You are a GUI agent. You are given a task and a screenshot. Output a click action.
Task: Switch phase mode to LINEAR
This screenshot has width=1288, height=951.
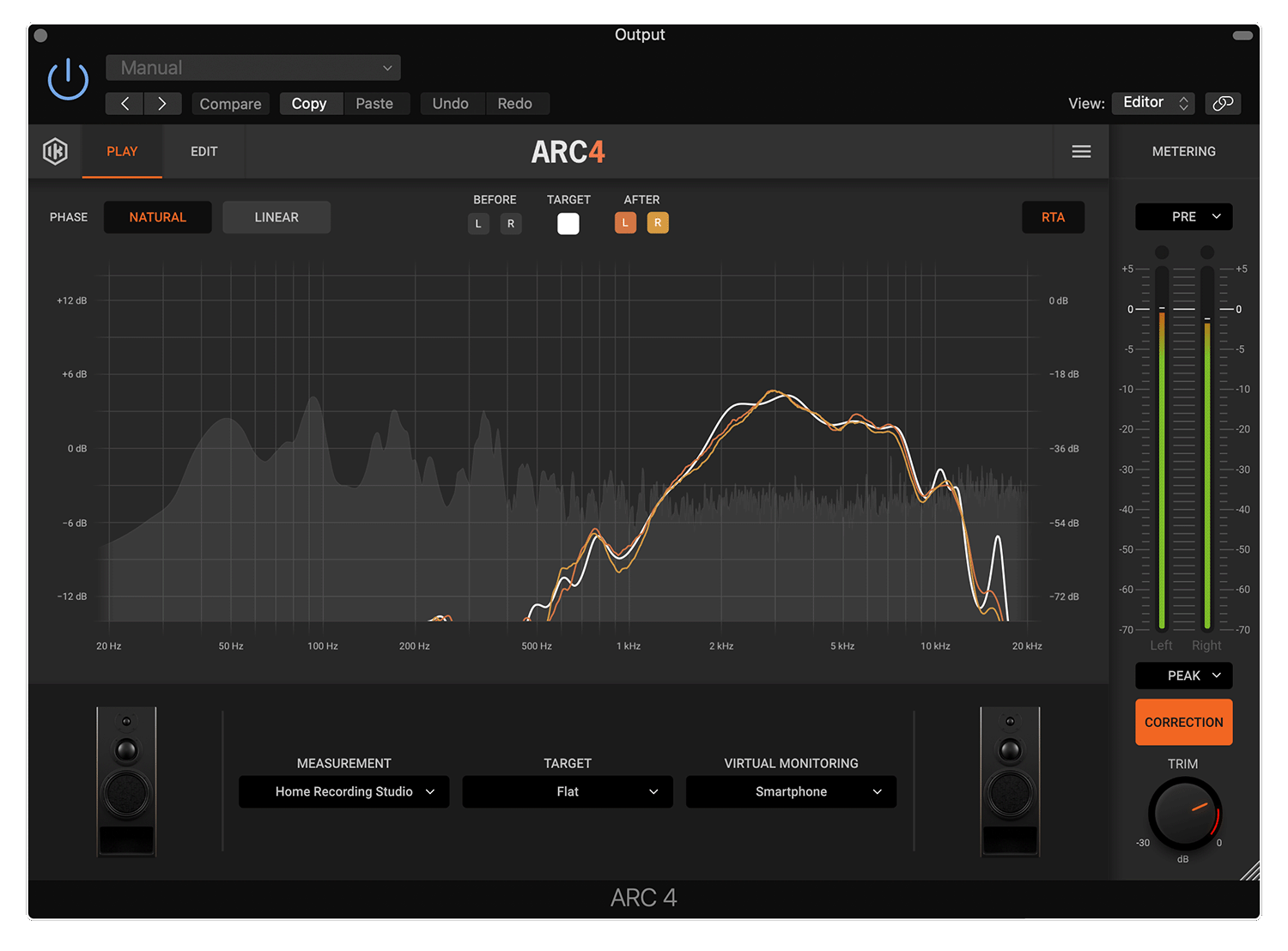276,217
